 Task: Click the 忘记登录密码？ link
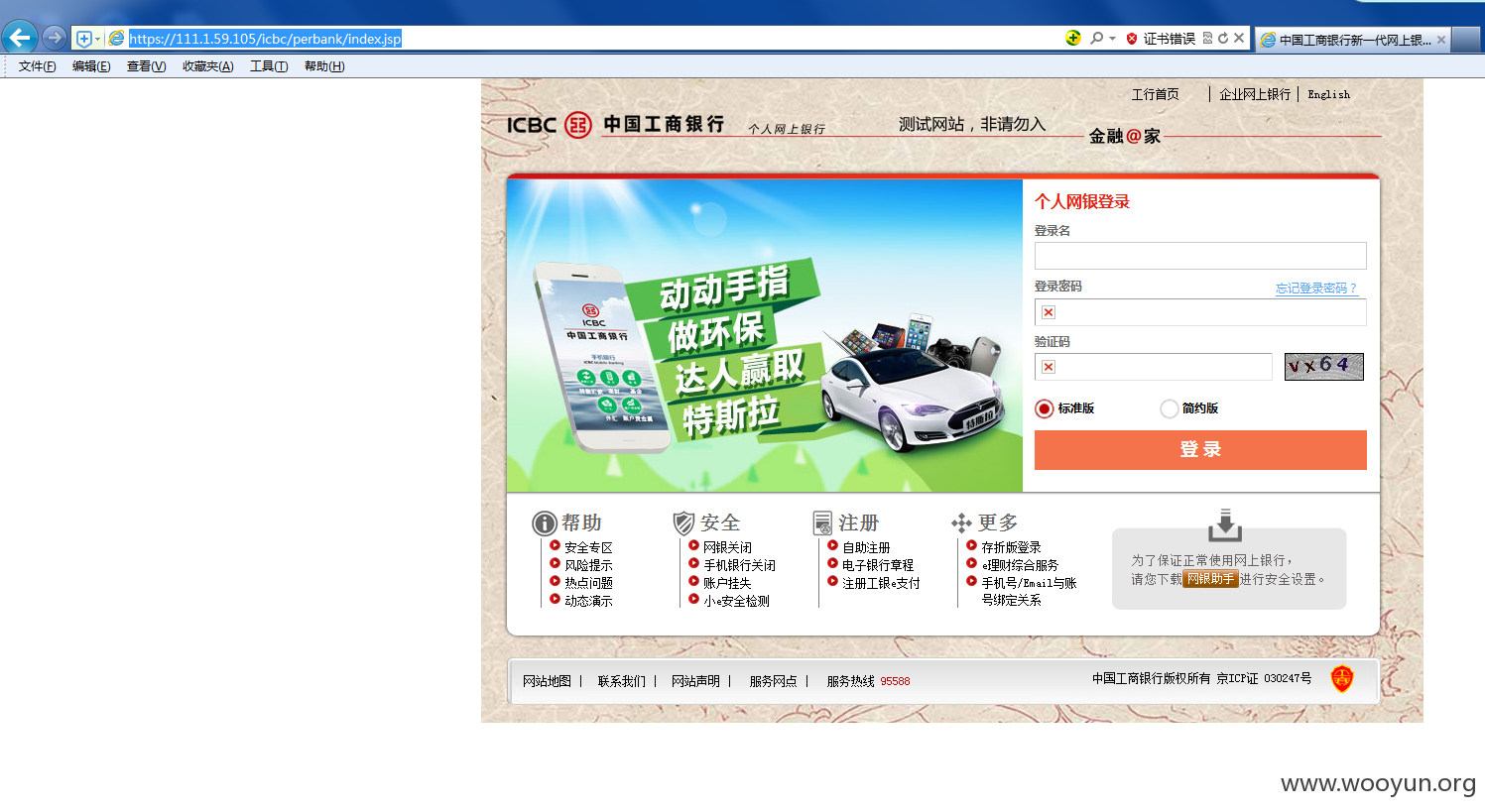coord(1316,289)
